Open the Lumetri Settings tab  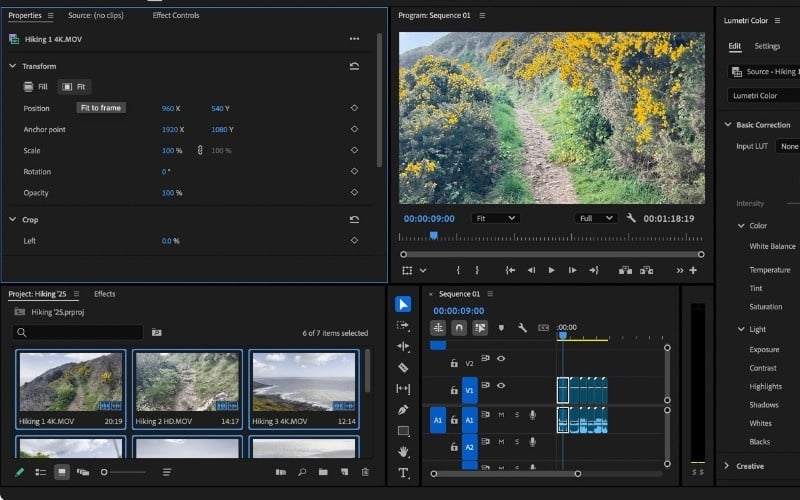tap(767, 46)
